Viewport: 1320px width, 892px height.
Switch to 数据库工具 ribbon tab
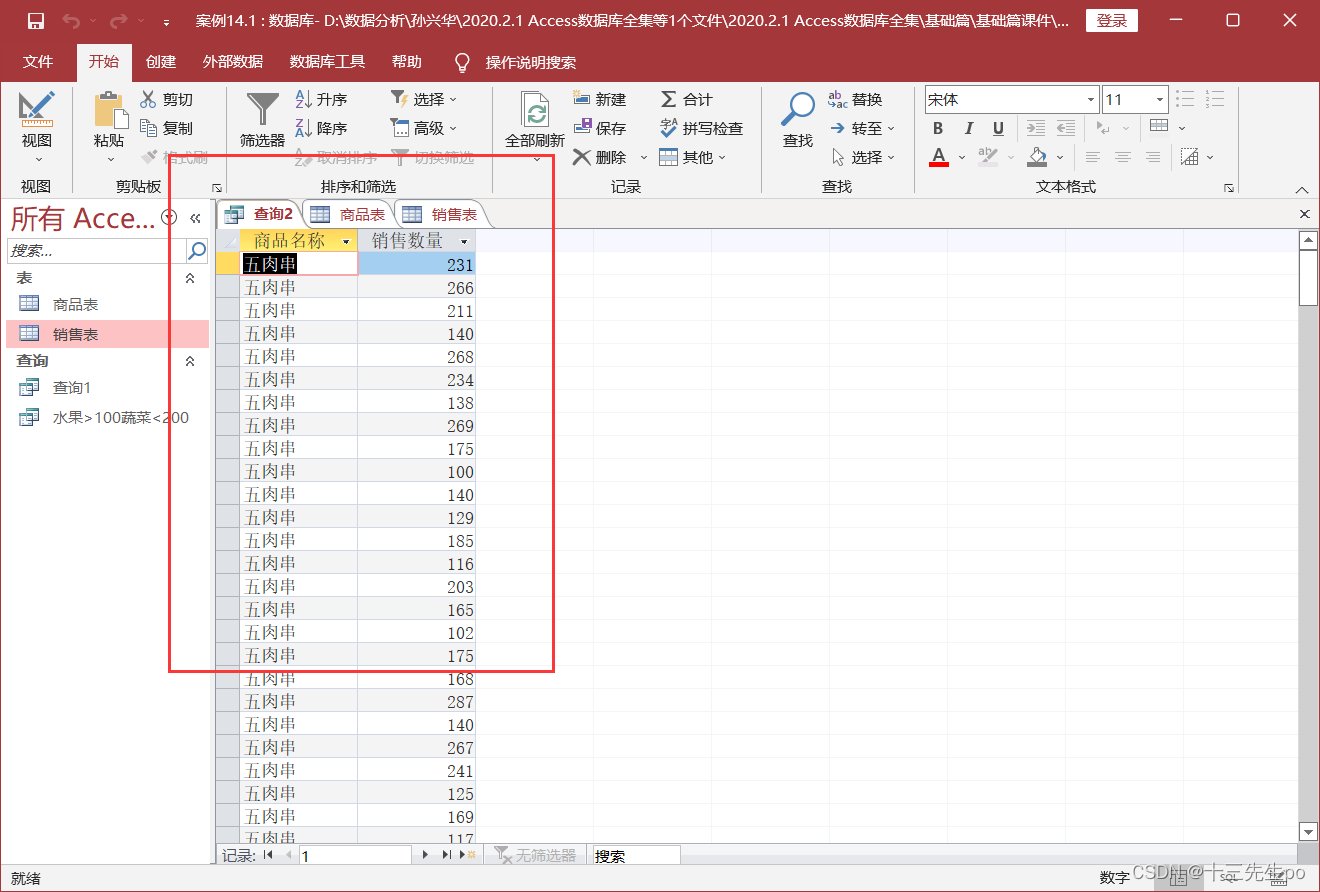coord(327,62)
